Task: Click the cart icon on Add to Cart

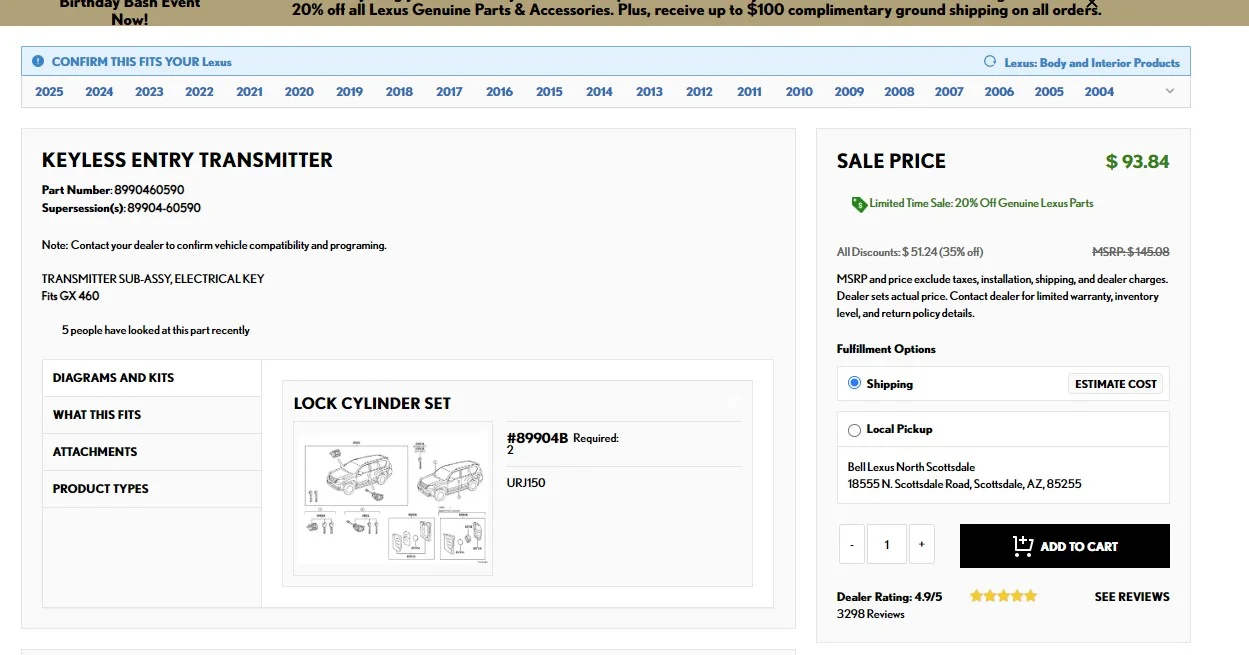Action: (x=1022, y=546)
